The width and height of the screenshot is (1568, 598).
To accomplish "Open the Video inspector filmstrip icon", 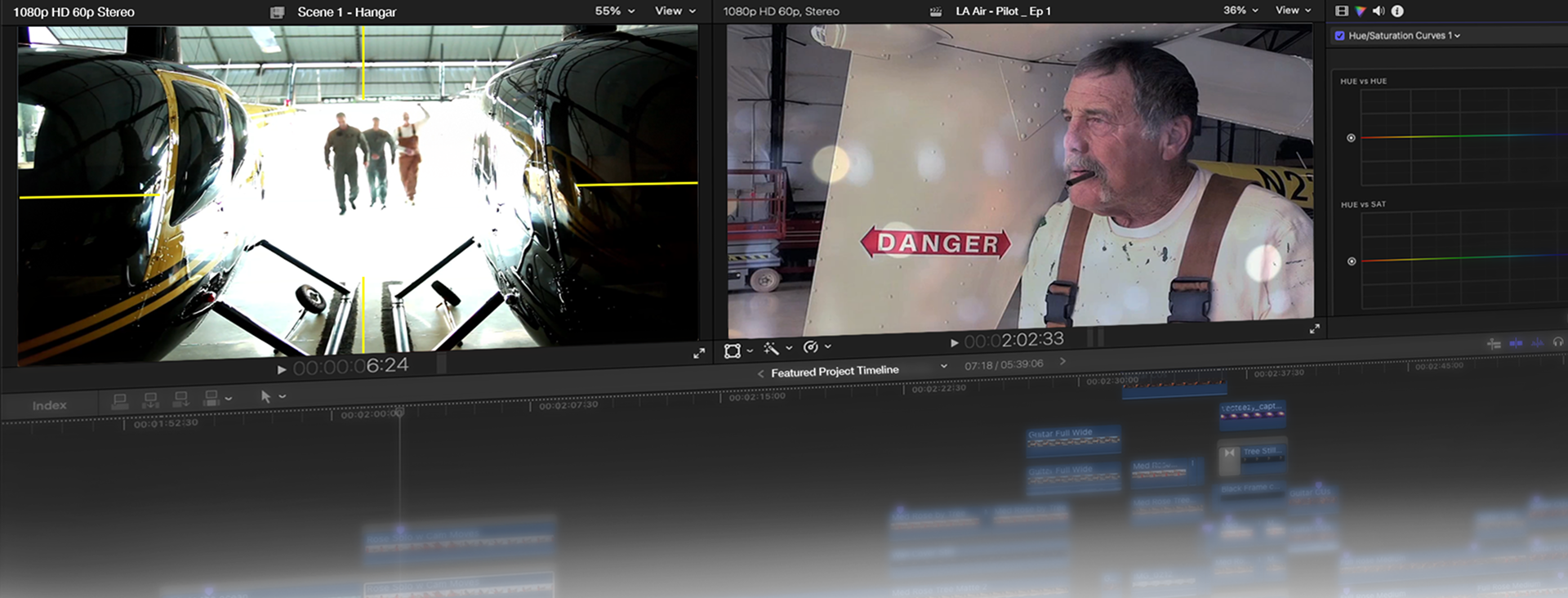I will pos(1341,11).
